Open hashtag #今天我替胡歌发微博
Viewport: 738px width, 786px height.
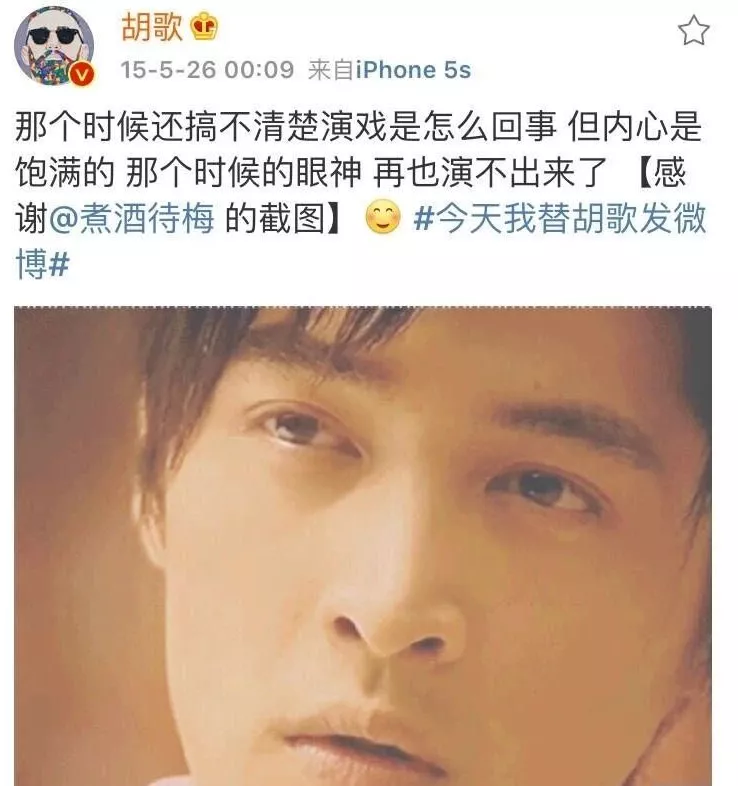point(560,218)
